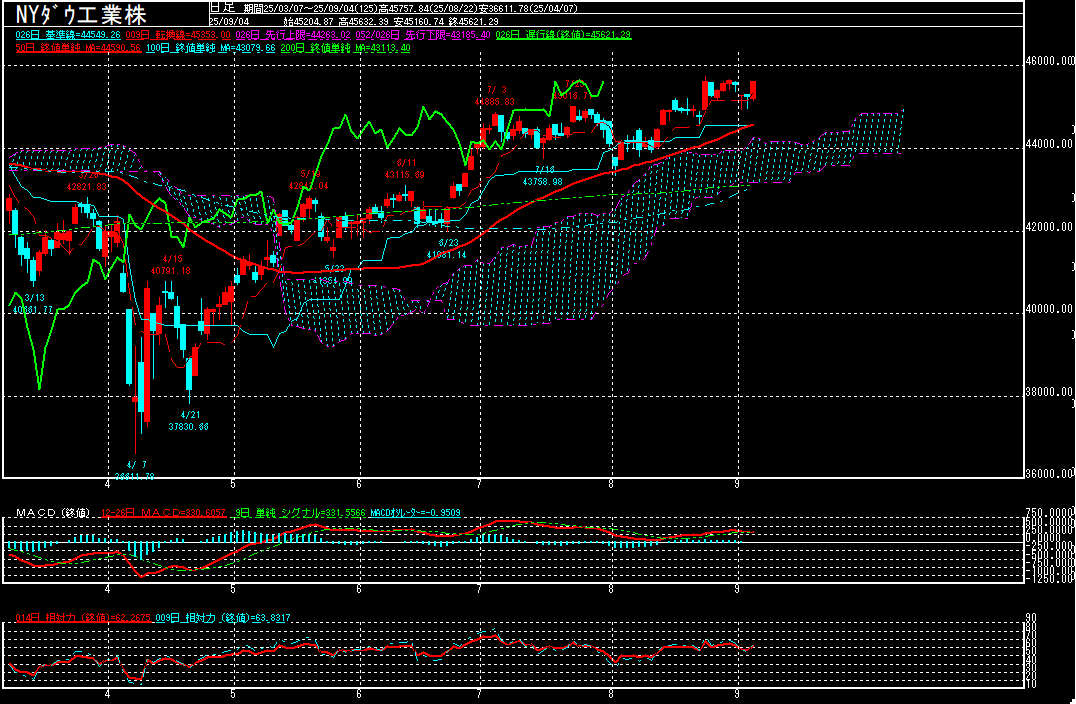The width and height of the screenshot is (1076, 704).
Task: Click the 6/23 41981.14 low annotation
Action: coord(447,248)
